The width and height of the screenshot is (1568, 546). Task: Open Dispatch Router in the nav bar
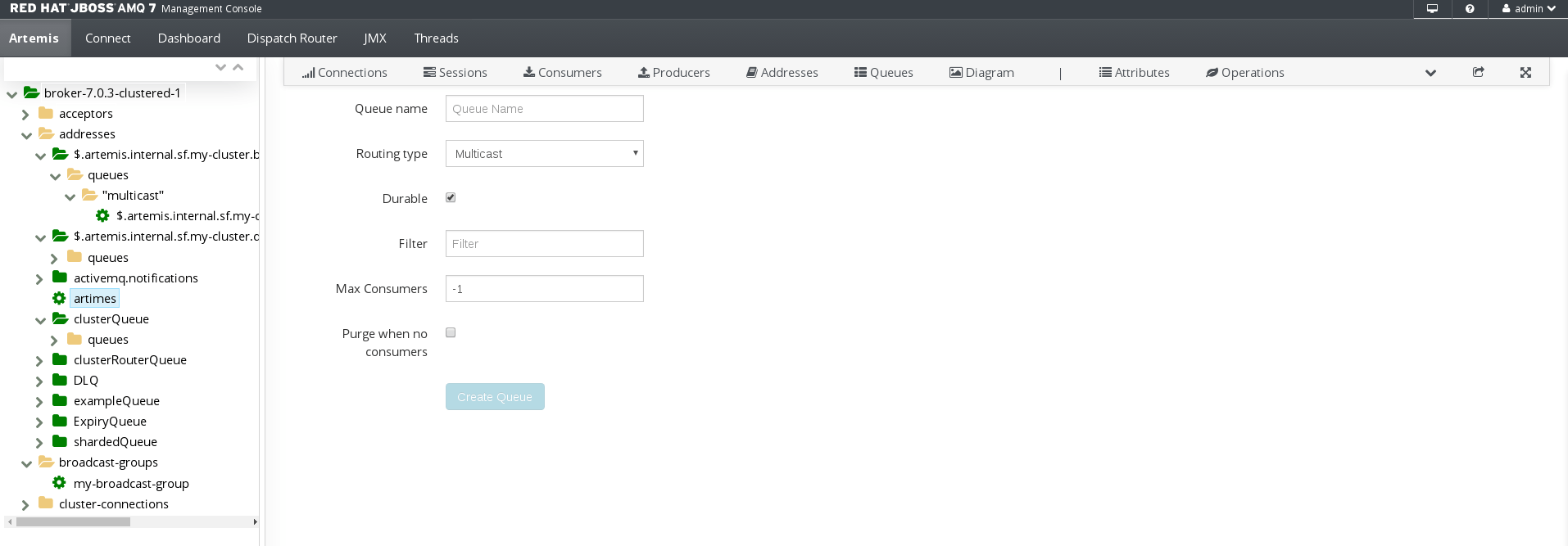pos(292,38)
